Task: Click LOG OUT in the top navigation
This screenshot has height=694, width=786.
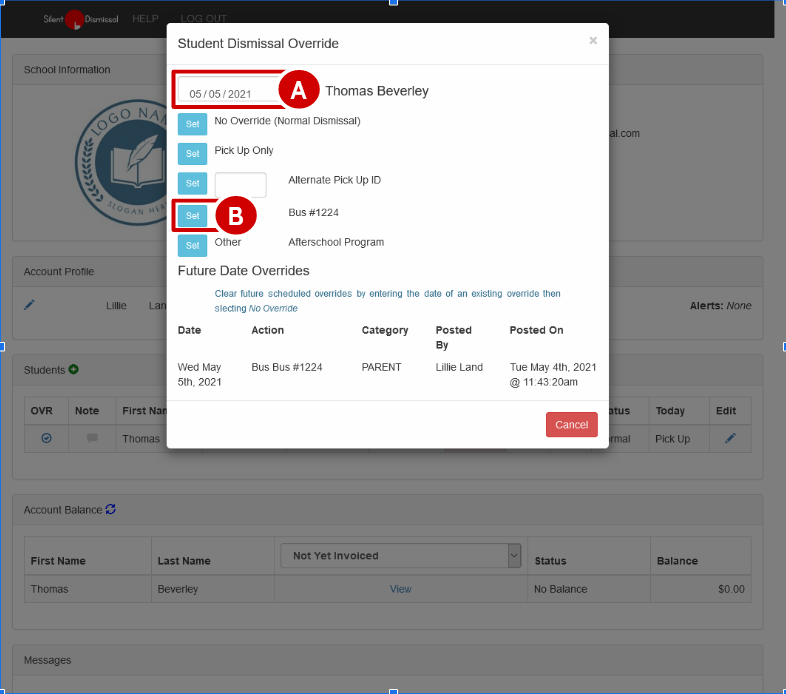Action: coord(203,19)
